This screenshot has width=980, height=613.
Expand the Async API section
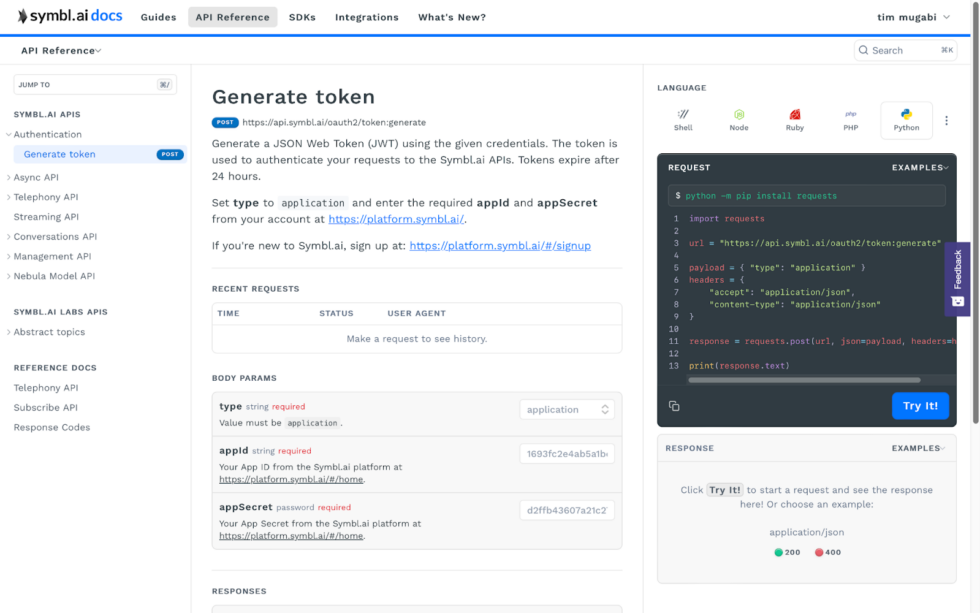point(38,177)
